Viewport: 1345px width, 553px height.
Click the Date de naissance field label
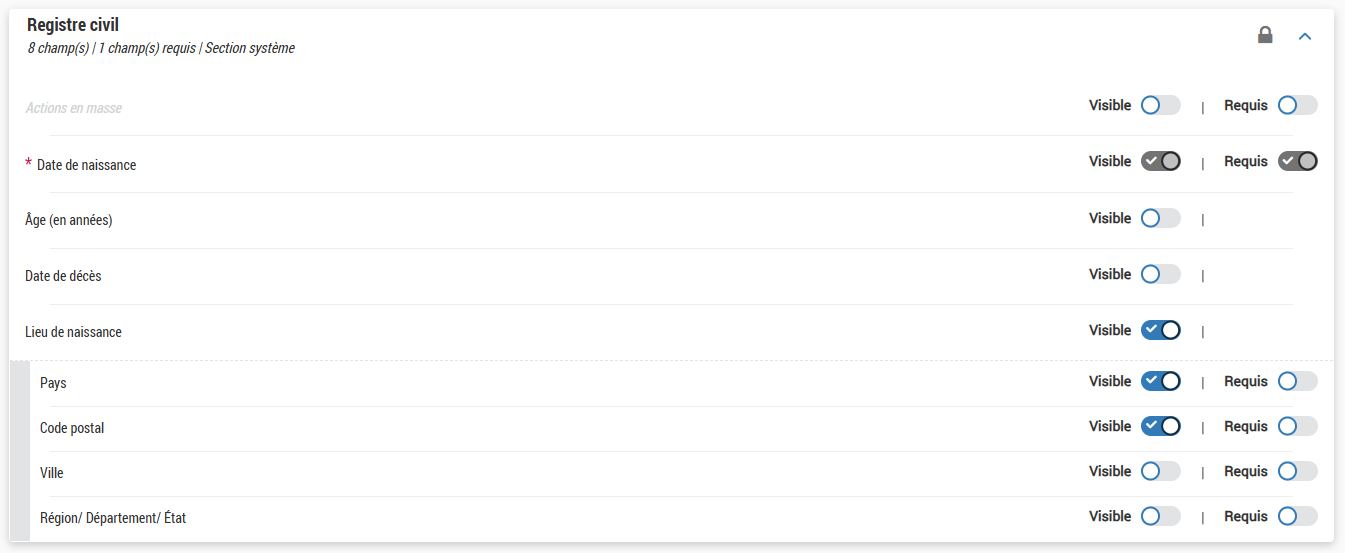[x=86, y=165]
